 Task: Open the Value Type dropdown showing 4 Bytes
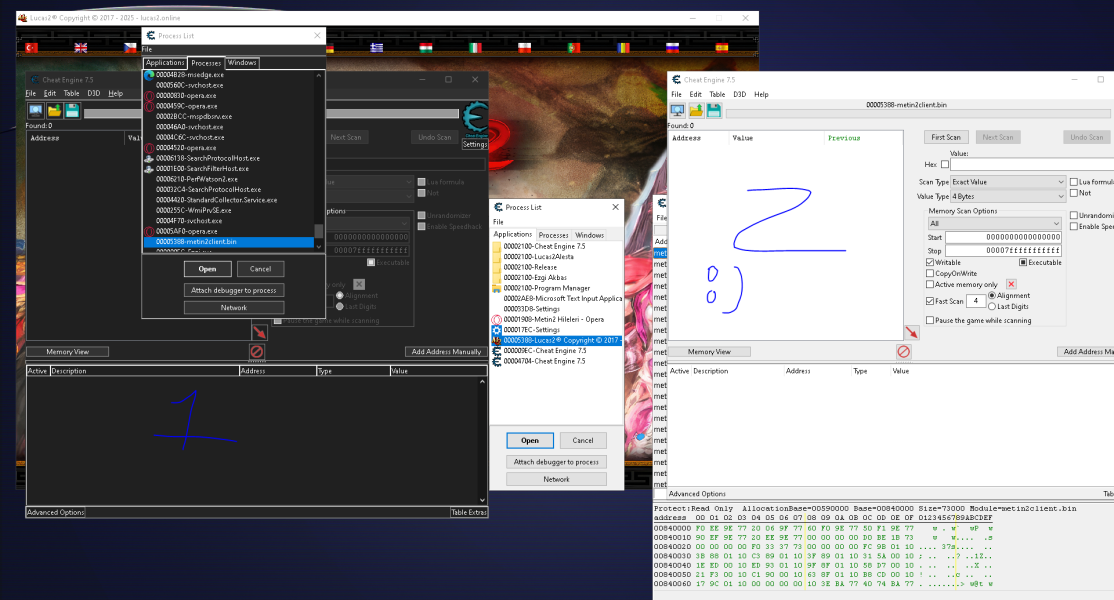[1007, 197]
